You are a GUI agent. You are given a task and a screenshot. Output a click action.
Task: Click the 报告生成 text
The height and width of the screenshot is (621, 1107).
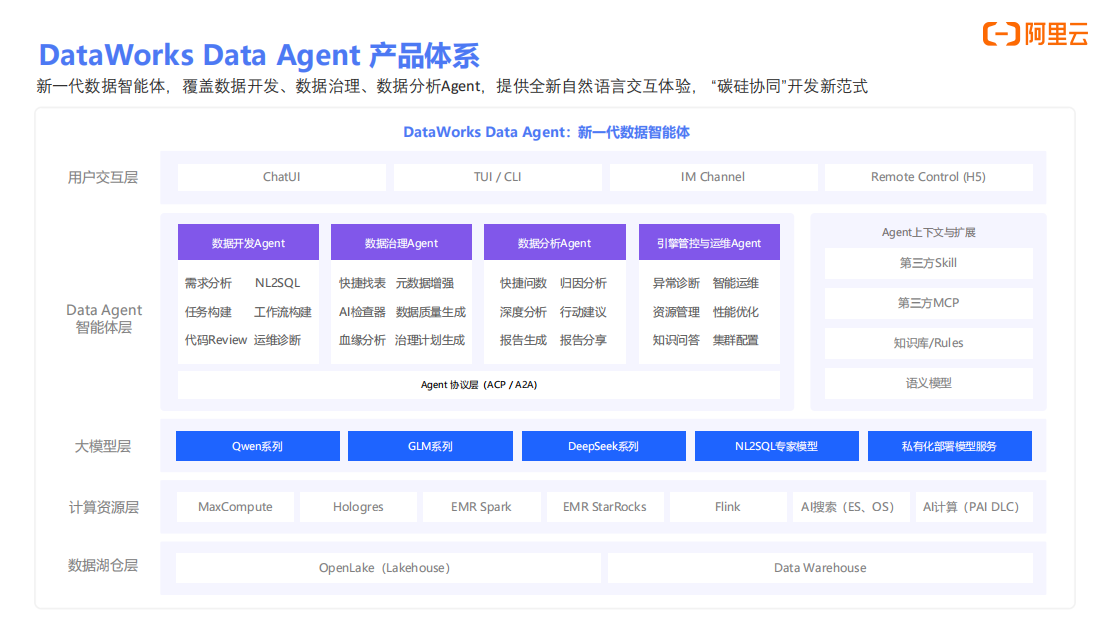coord(523,340)
